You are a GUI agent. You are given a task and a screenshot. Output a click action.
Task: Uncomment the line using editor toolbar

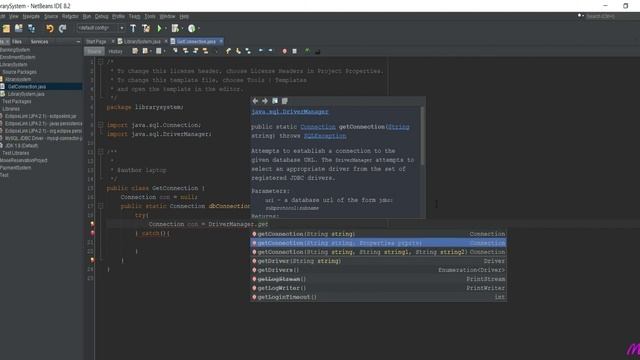click(x=317, y=51)
